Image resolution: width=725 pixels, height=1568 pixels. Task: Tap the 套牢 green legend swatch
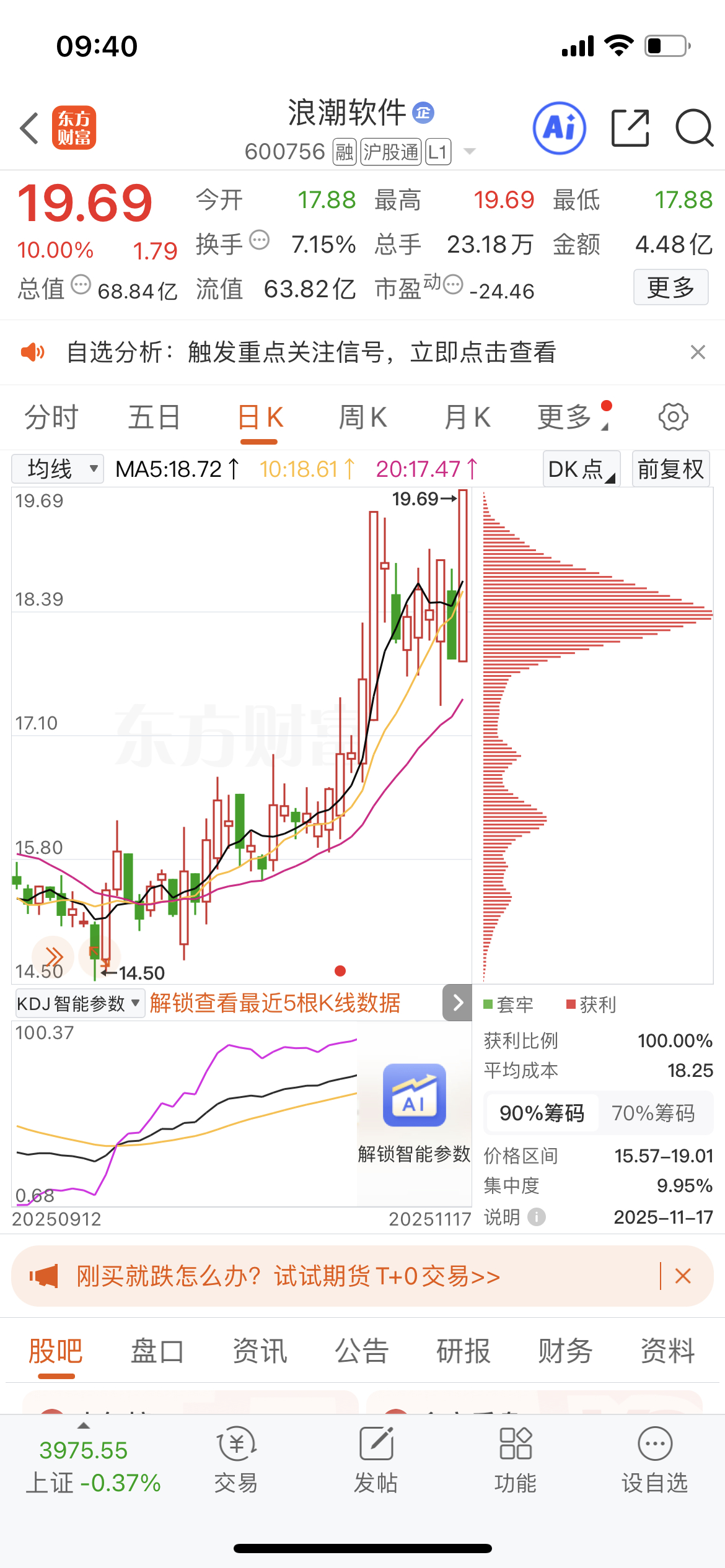(488, 1004)
